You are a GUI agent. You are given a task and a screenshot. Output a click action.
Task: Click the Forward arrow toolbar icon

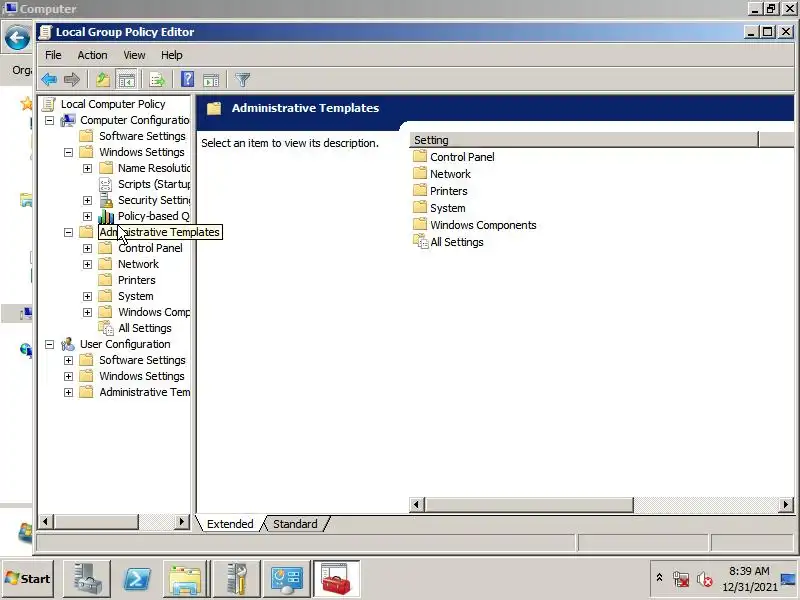(72, 80)
